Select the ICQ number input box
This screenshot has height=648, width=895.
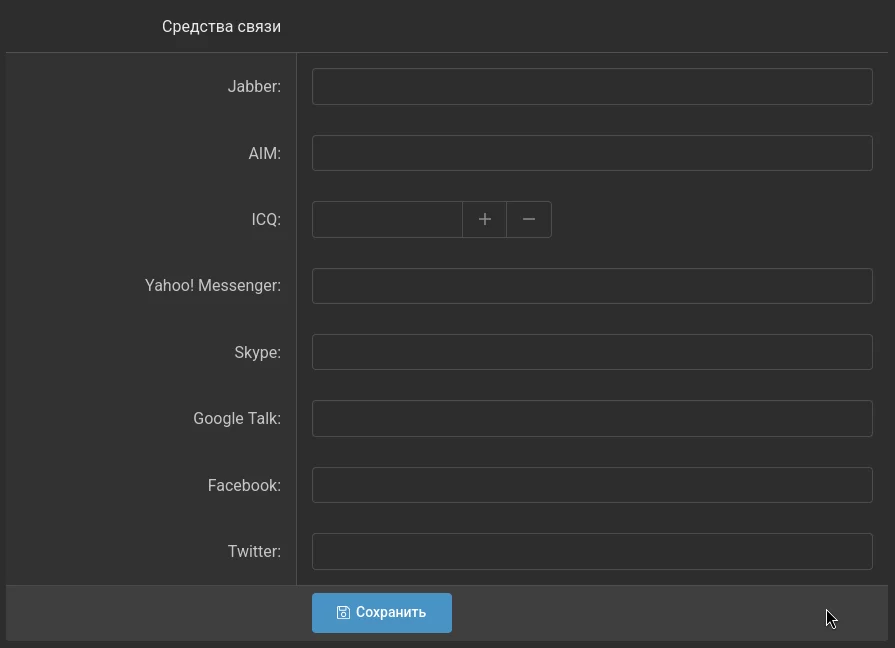(387, 220)
